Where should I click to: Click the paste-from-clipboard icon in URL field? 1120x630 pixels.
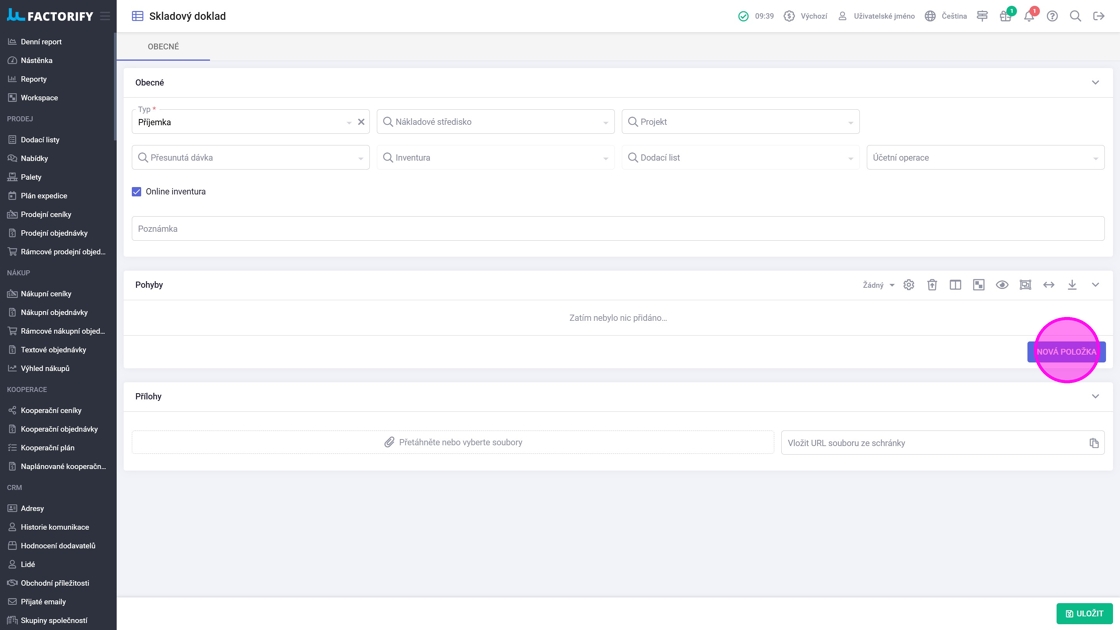point(1094,443)
